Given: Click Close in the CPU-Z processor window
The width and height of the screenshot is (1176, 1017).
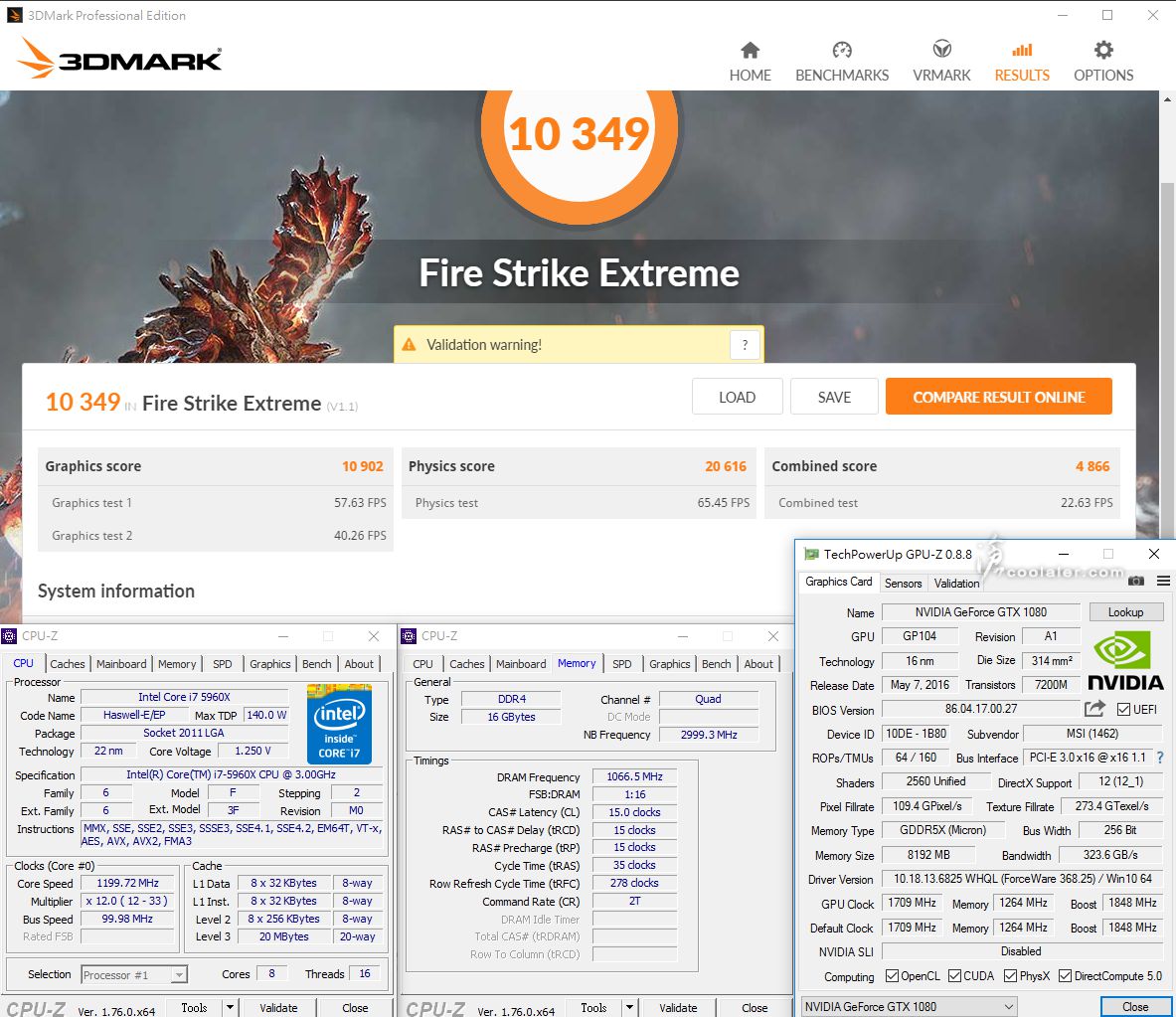Looking at the screenshot, I should pos(355,1007).
